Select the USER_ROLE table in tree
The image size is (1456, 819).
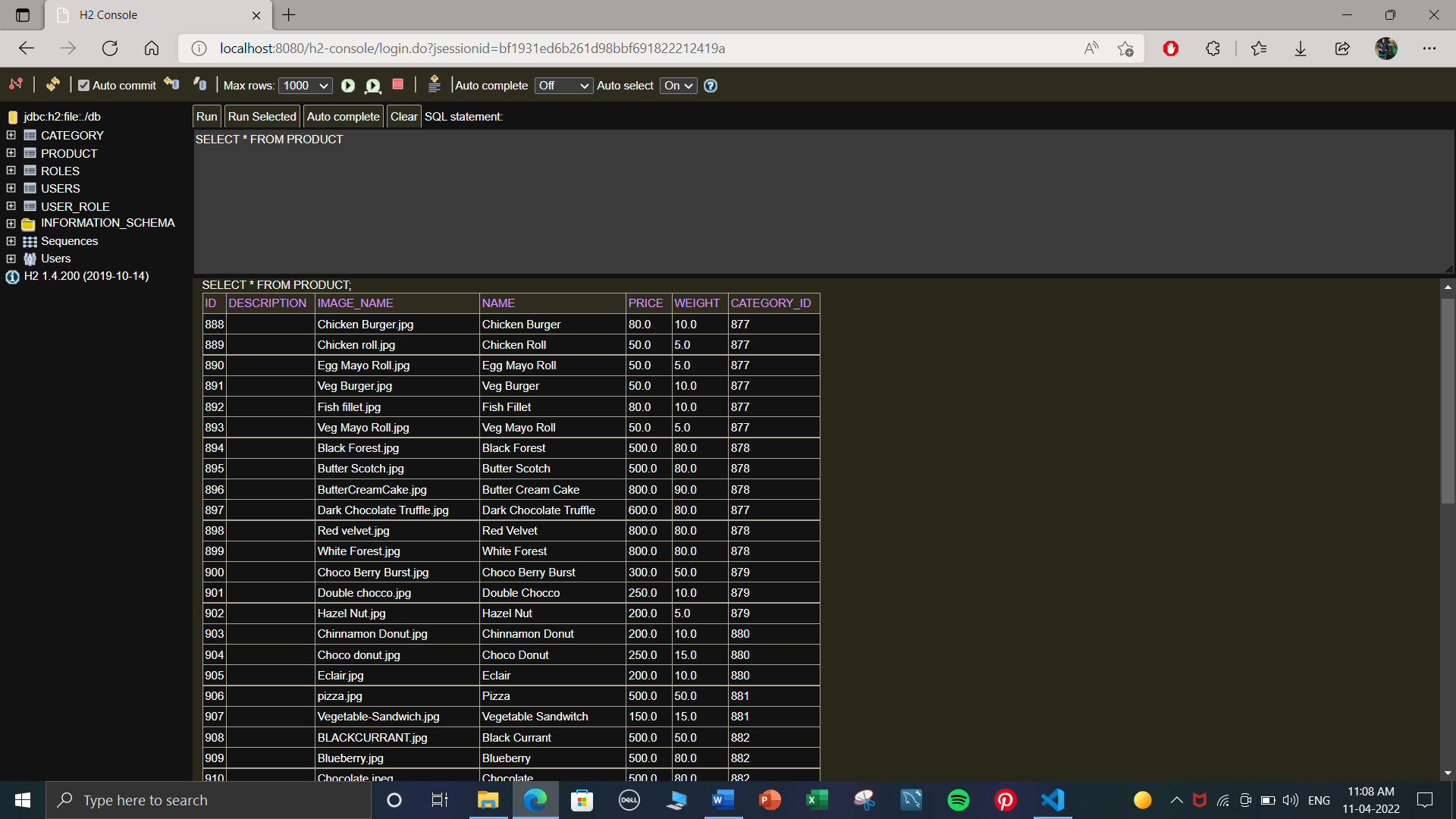click(x=75, y=206)
